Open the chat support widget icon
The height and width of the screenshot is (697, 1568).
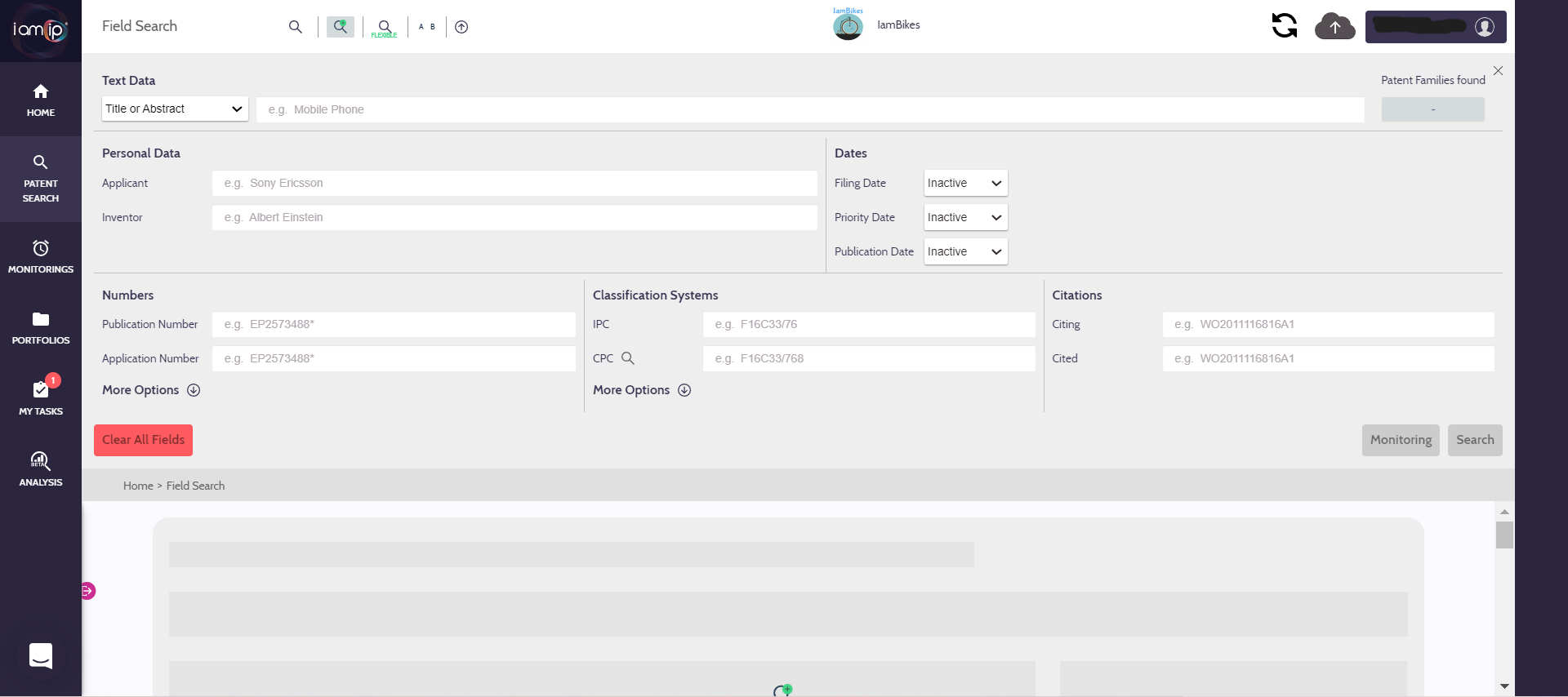[x=41, y=656]
